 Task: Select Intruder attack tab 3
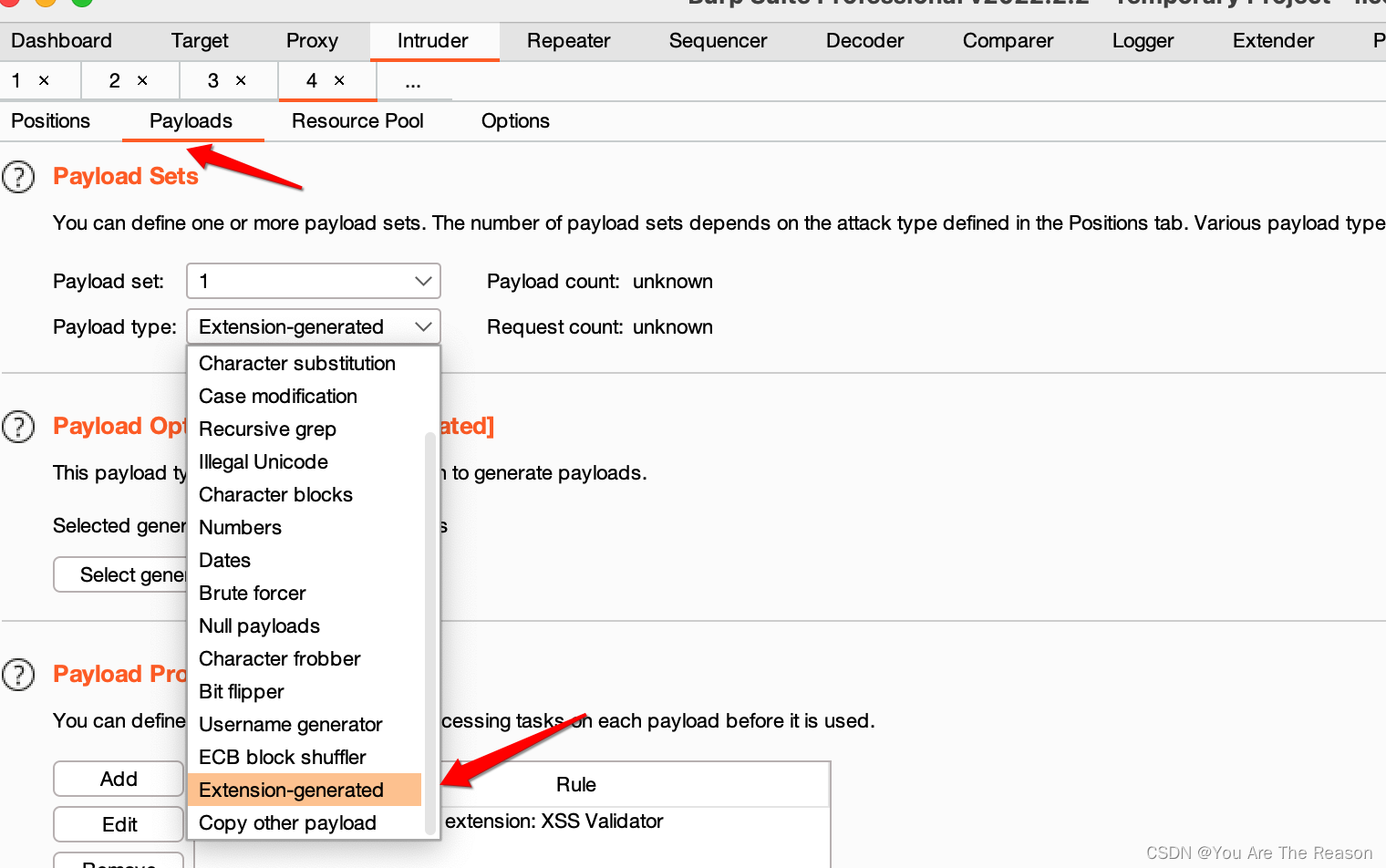213,81
